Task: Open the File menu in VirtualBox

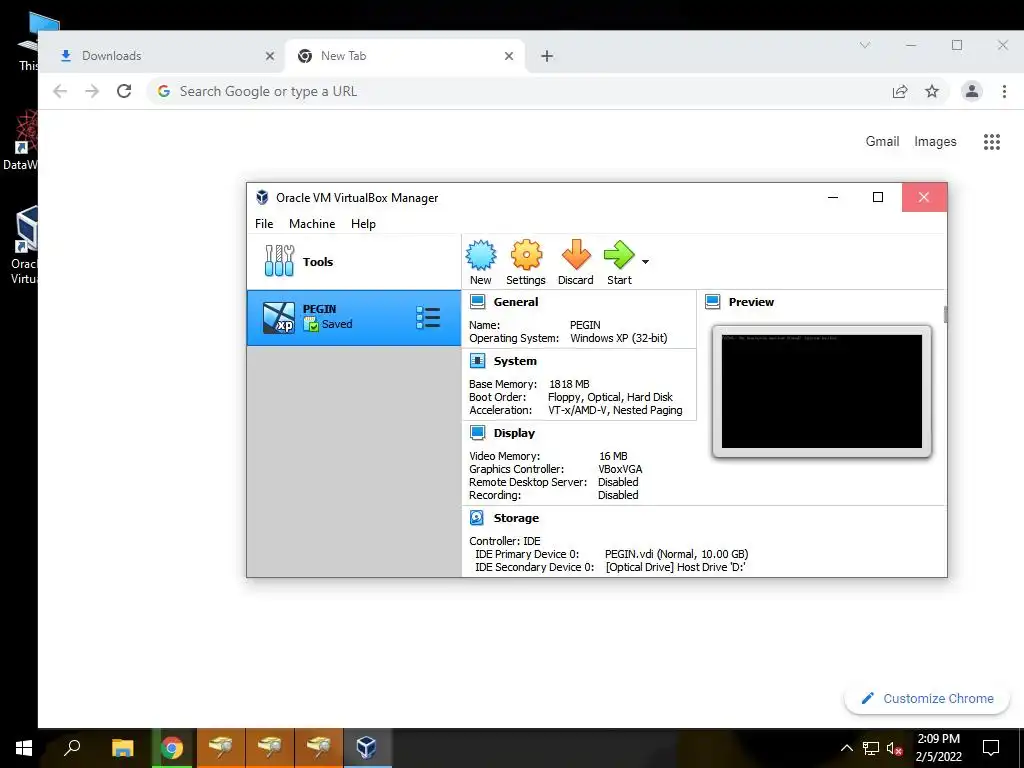Action: [264, 224]
